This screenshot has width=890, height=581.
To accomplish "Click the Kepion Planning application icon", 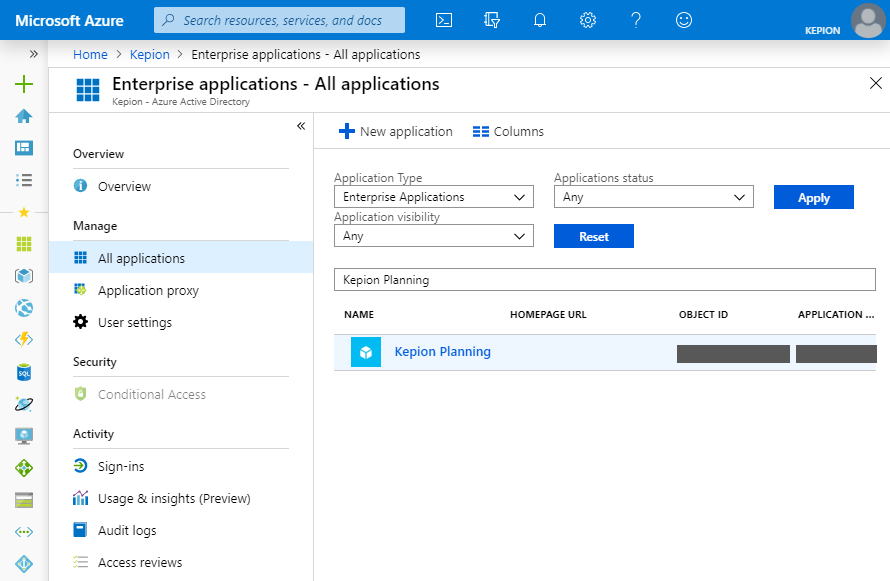I will (x=365, y=351).
